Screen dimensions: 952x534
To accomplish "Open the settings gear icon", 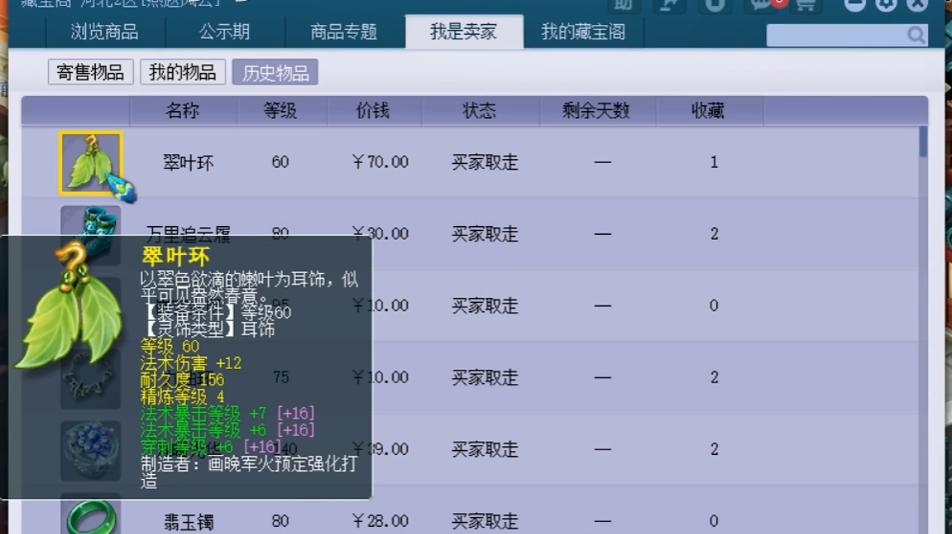I will 886,5.
